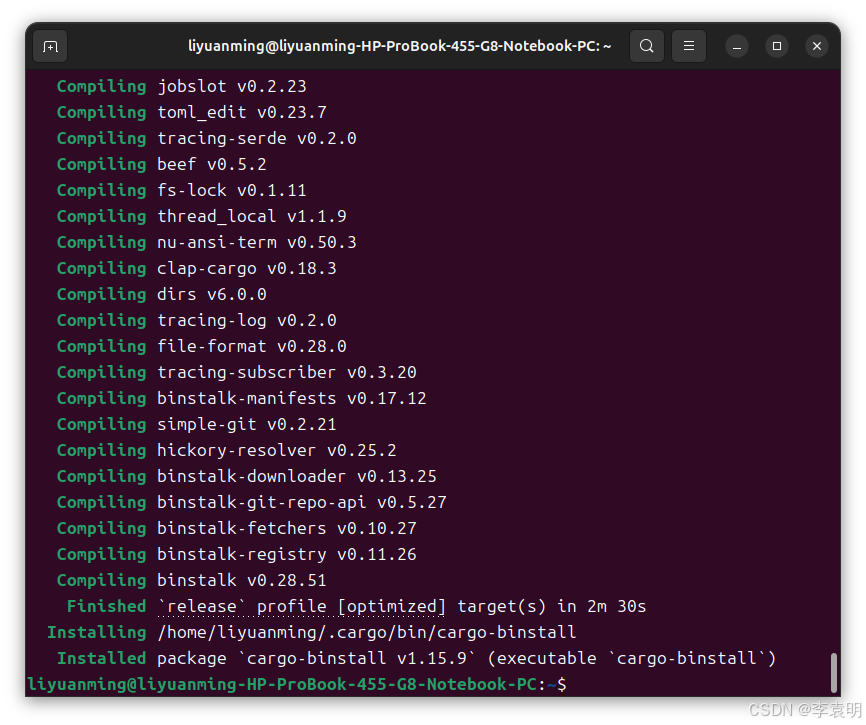Minimize the terminal window
Image resolution: width=866 pixels, height=725 pixels.
tap(737, 46)
